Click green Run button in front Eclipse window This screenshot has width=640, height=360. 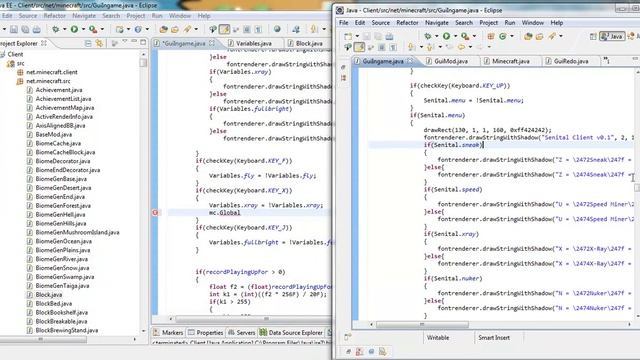pos(446,36)
